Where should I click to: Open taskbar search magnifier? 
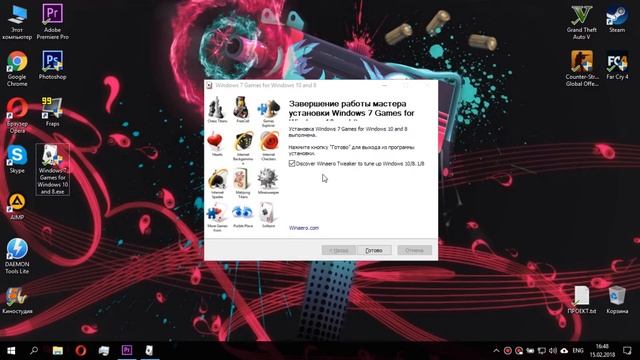click(34, 351)
